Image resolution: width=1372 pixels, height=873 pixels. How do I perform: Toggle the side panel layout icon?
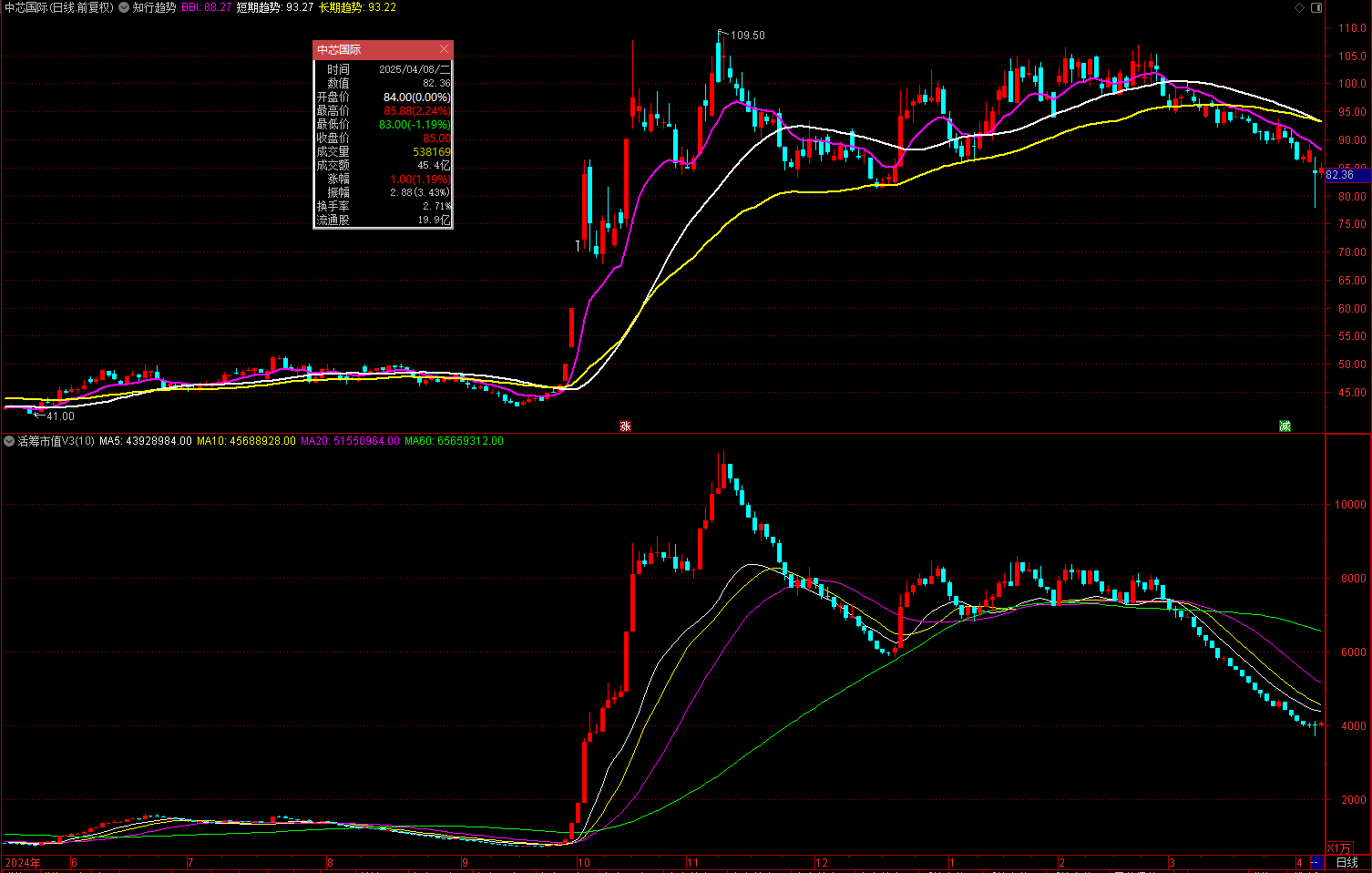[1316, 7]
